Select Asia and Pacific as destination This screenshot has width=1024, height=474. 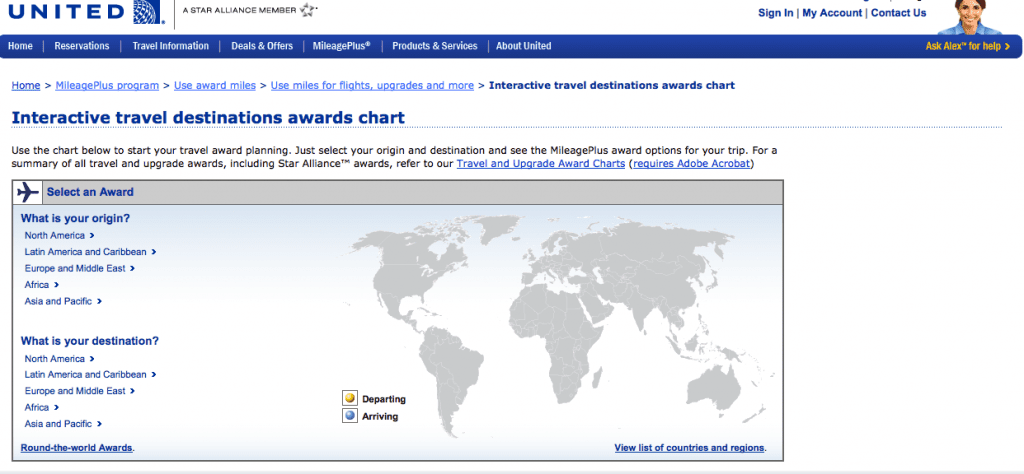click(x=63, y=424)
